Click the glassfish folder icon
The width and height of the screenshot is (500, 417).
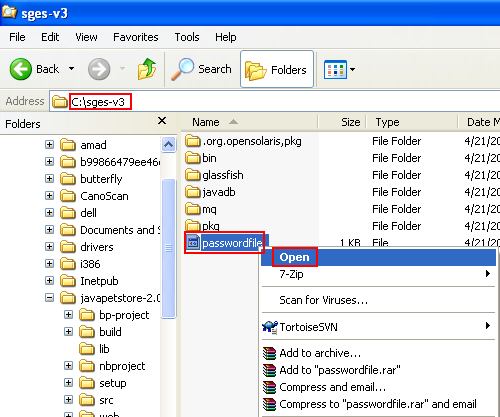click(193, 175)
